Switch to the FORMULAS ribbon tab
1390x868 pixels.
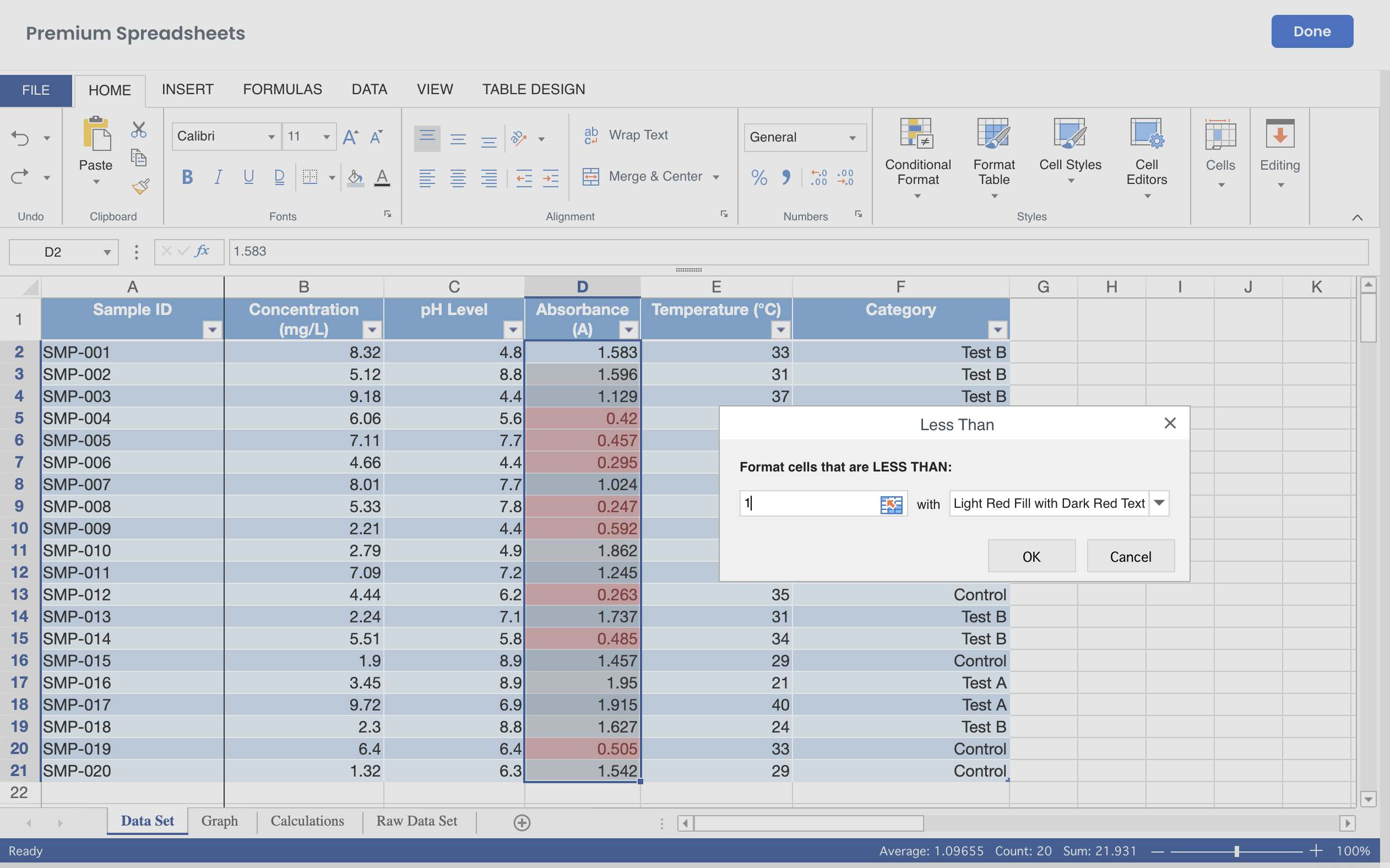tap(283, 90)
